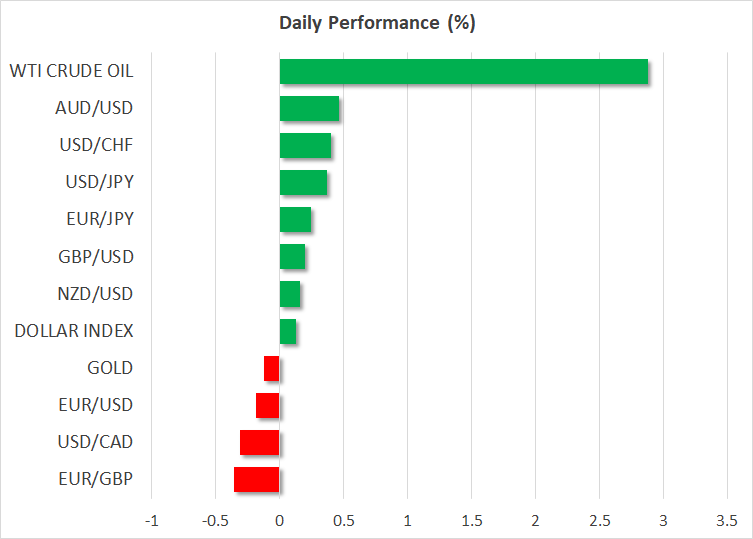
Task: Click the WTI CRUDE OIL axis label
Action: point(71,72)
